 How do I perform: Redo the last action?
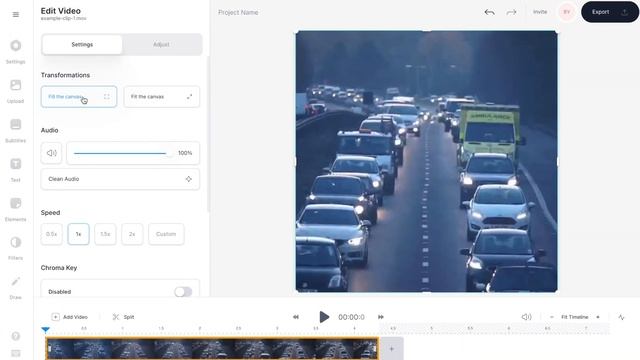511,12
